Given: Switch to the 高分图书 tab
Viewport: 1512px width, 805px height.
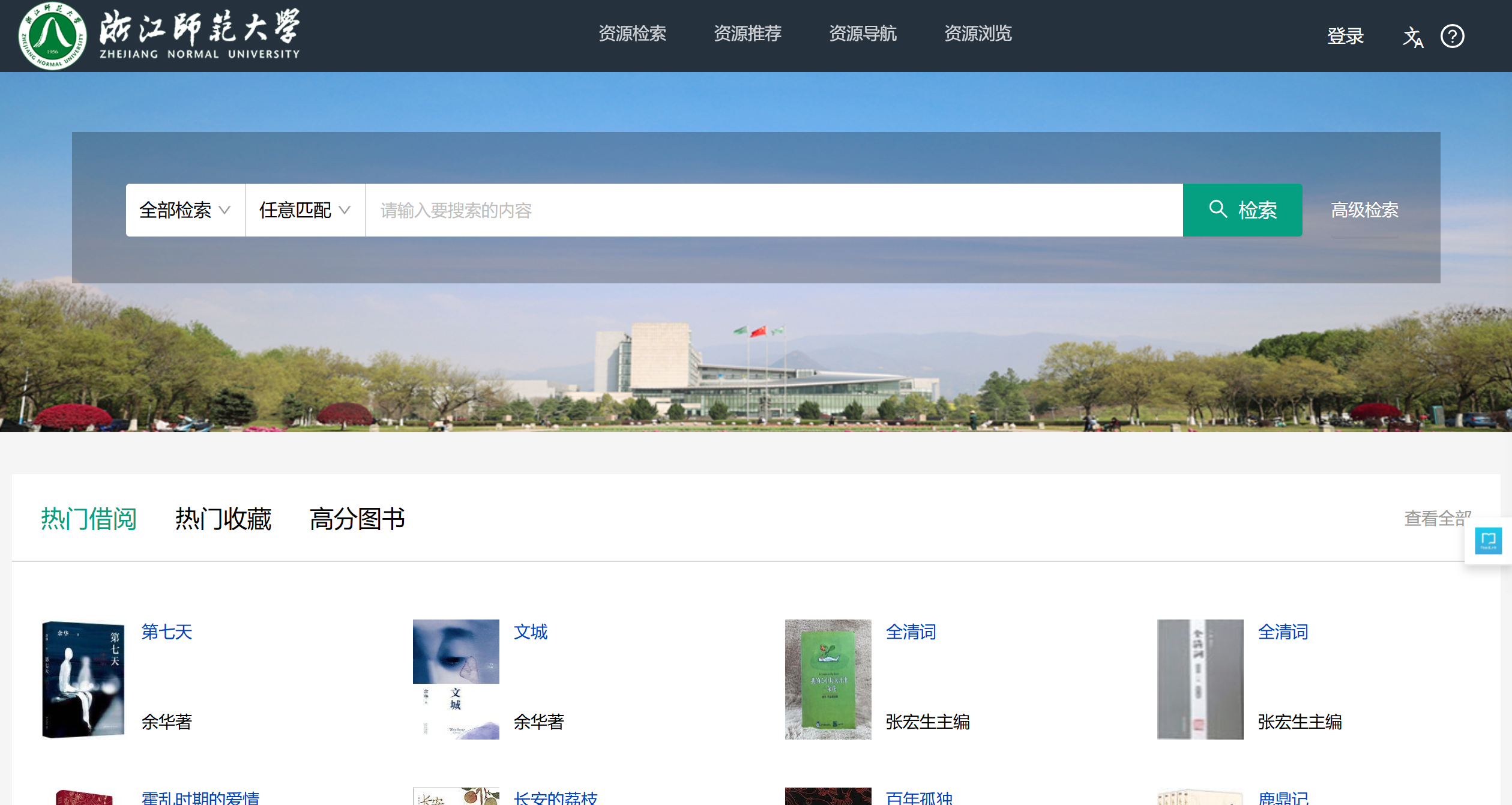Looking at the screenshot, I should point(357,519).
